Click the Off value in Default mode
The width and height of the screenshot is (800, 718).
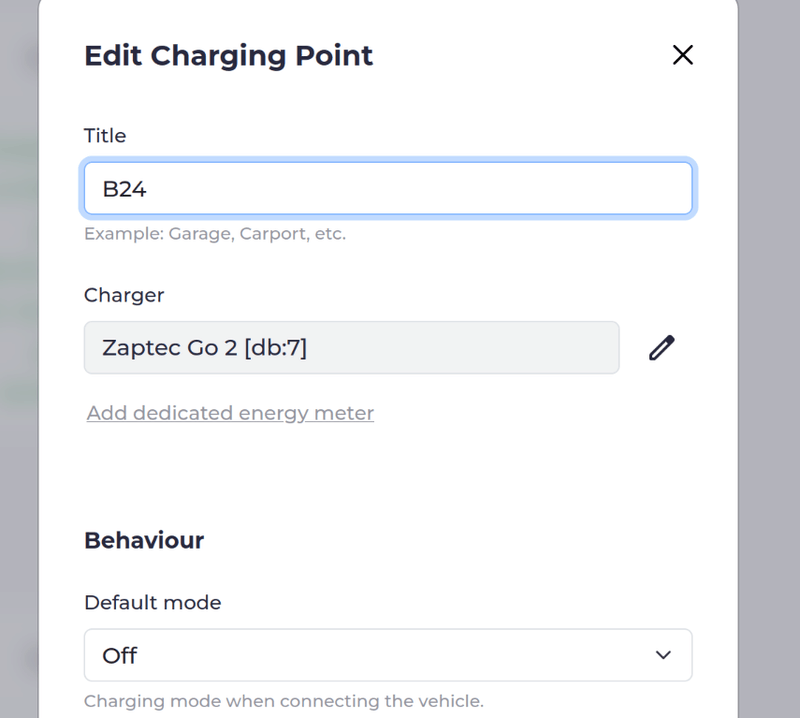120,656
